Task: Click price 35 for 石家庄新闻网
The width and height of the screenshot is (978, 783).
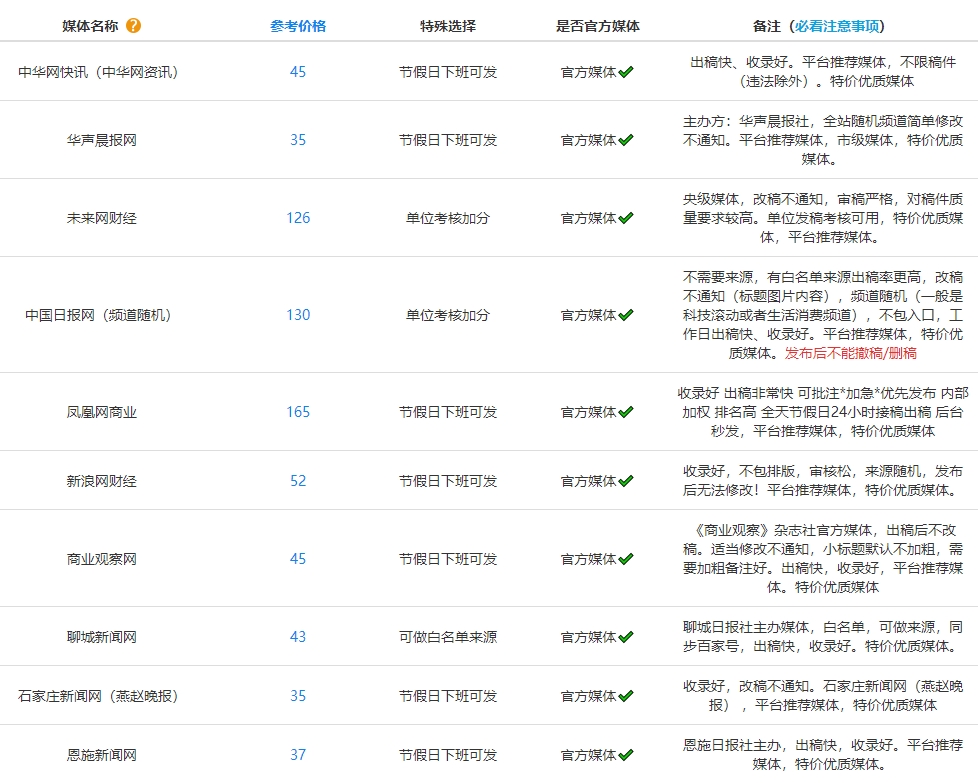Action: tap(298, 696)
